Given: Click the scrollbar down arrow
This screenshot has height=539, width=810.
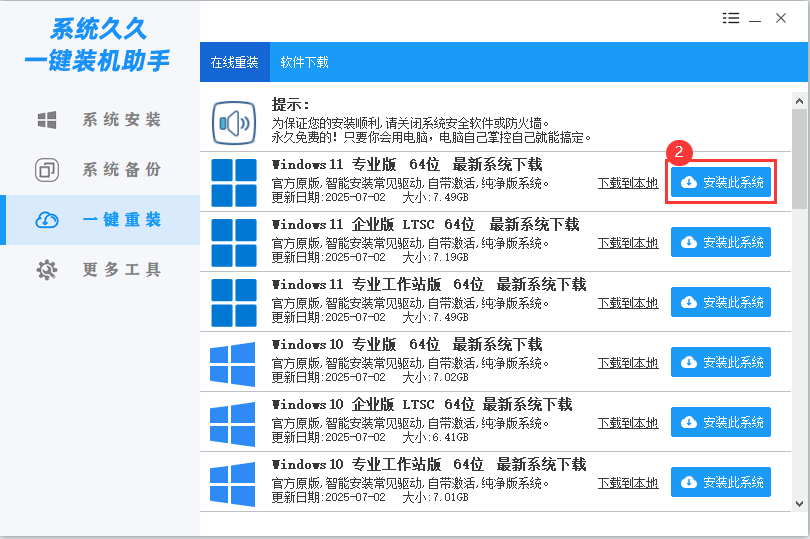Looking at the screenshot, I should click(799, 503).
